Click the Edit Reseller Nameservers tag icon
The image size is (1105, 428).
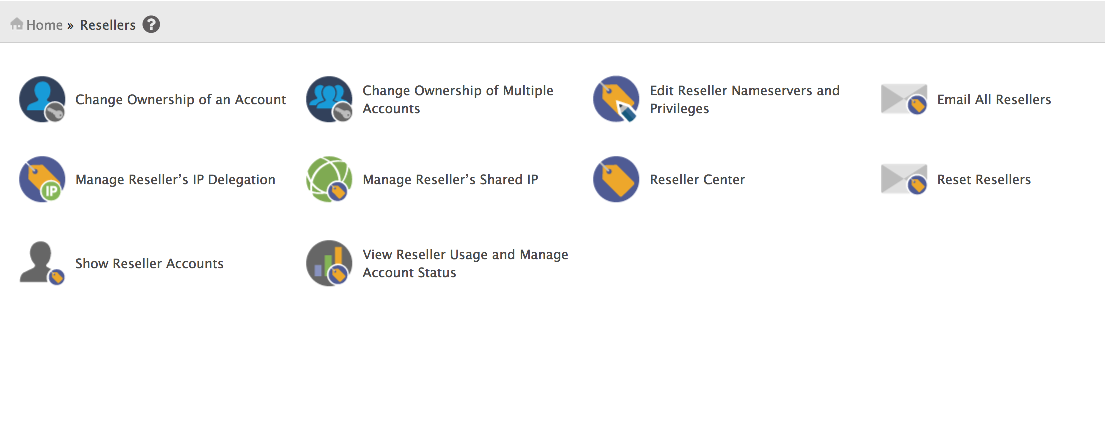point(616,99)
